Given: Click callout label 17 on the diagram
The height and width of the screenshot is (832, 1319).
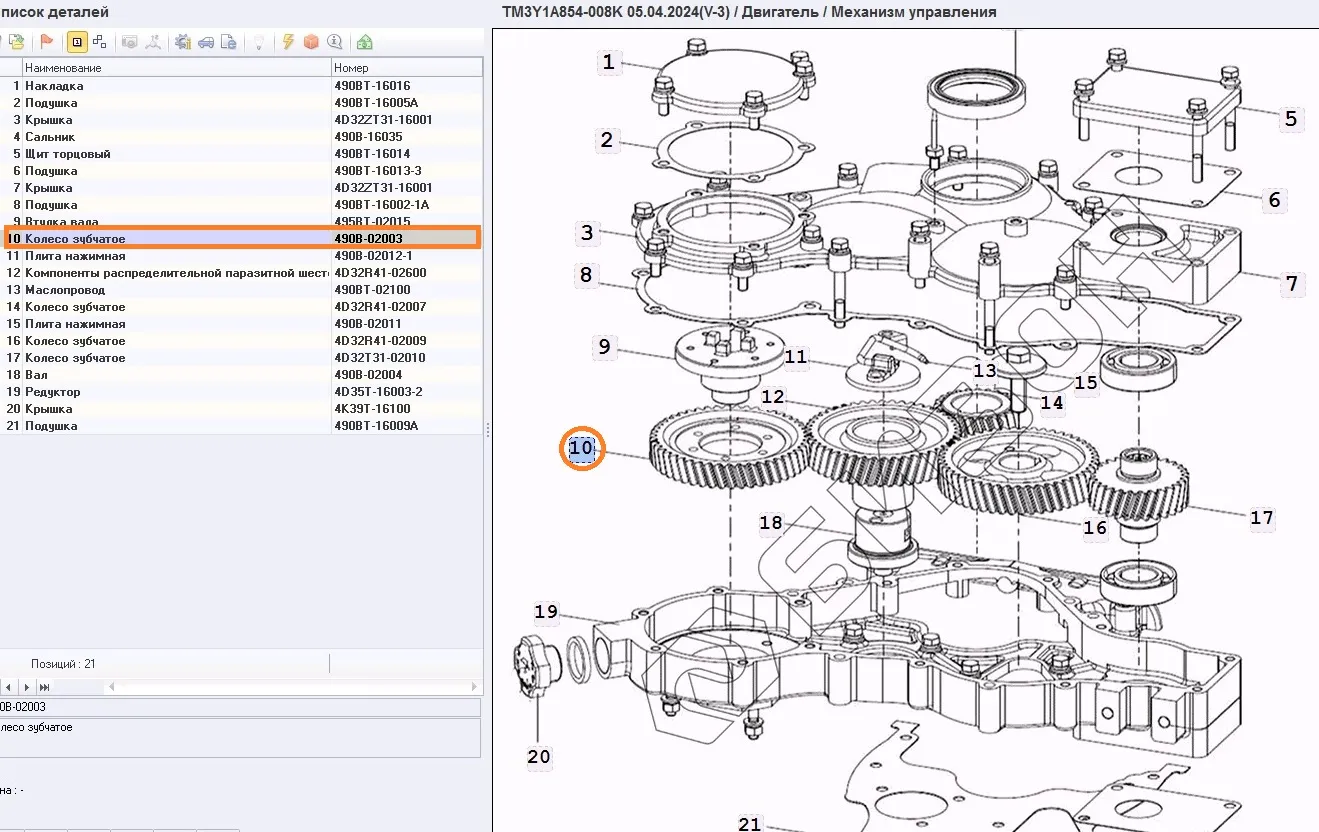Looking at the screenshot, I should tap(1261, 518).
